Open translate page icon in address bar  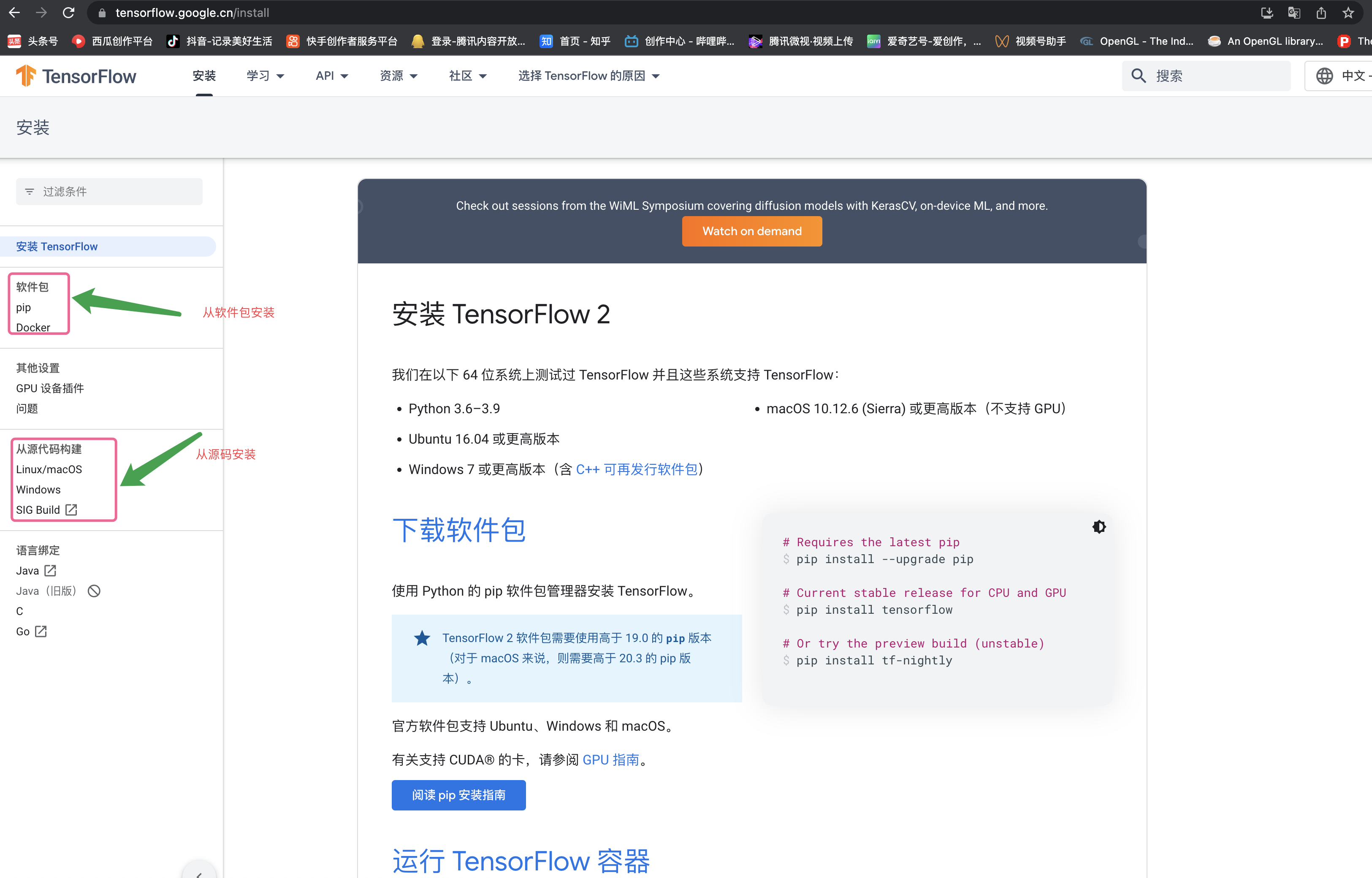click(1294, 13)
